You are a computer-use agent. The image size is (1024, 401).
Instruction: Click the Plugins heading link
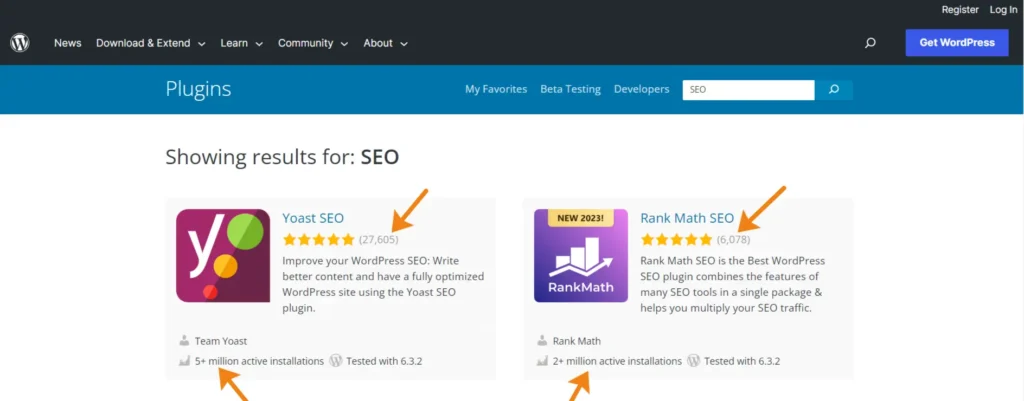pyautogui.click(x=198, y=89)
